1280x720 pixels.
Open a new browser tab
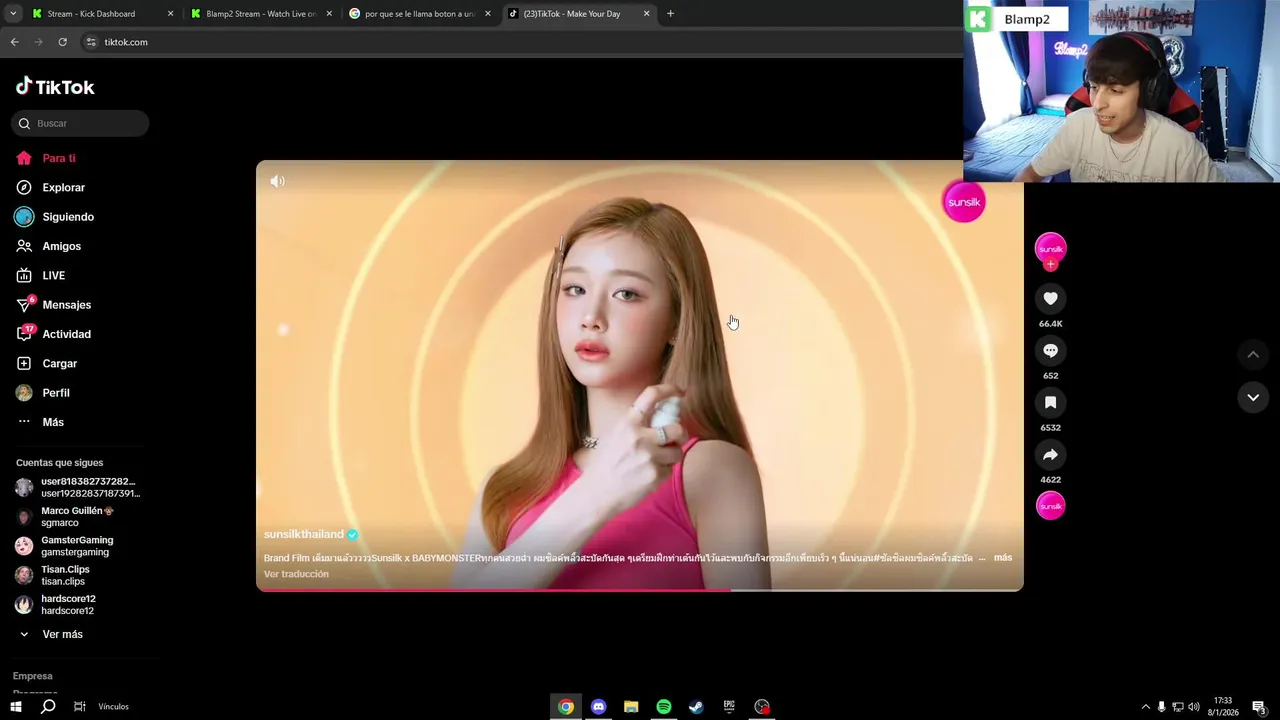pos(670,14)
